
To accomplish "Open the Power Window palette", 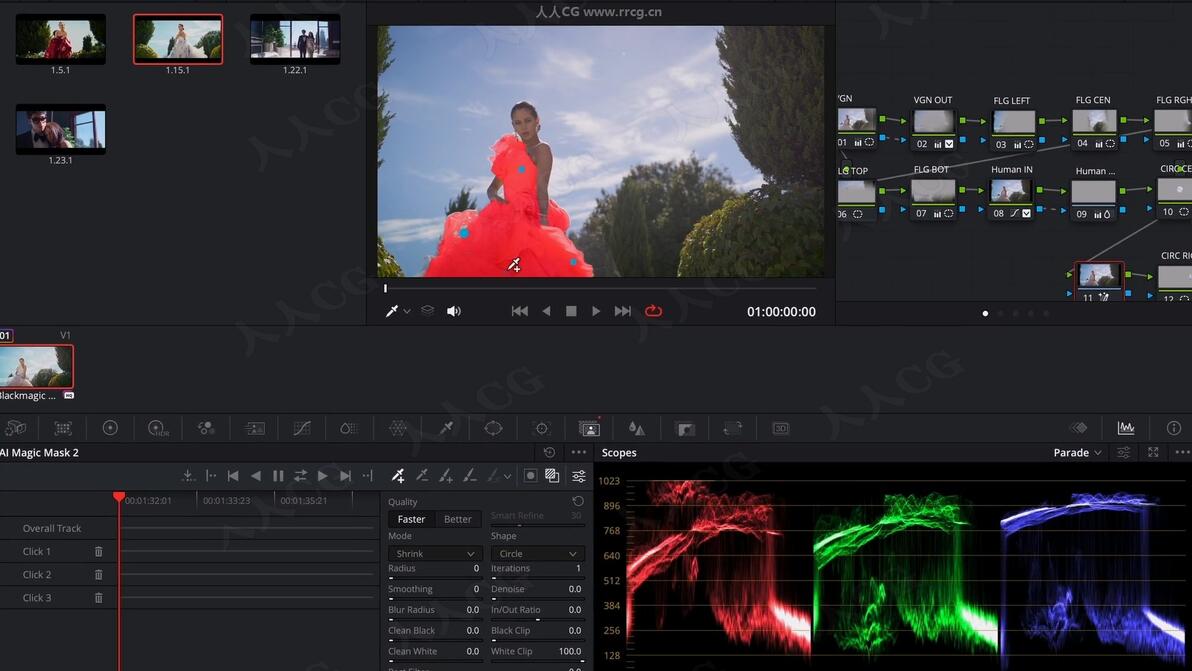I will point(493,429).
